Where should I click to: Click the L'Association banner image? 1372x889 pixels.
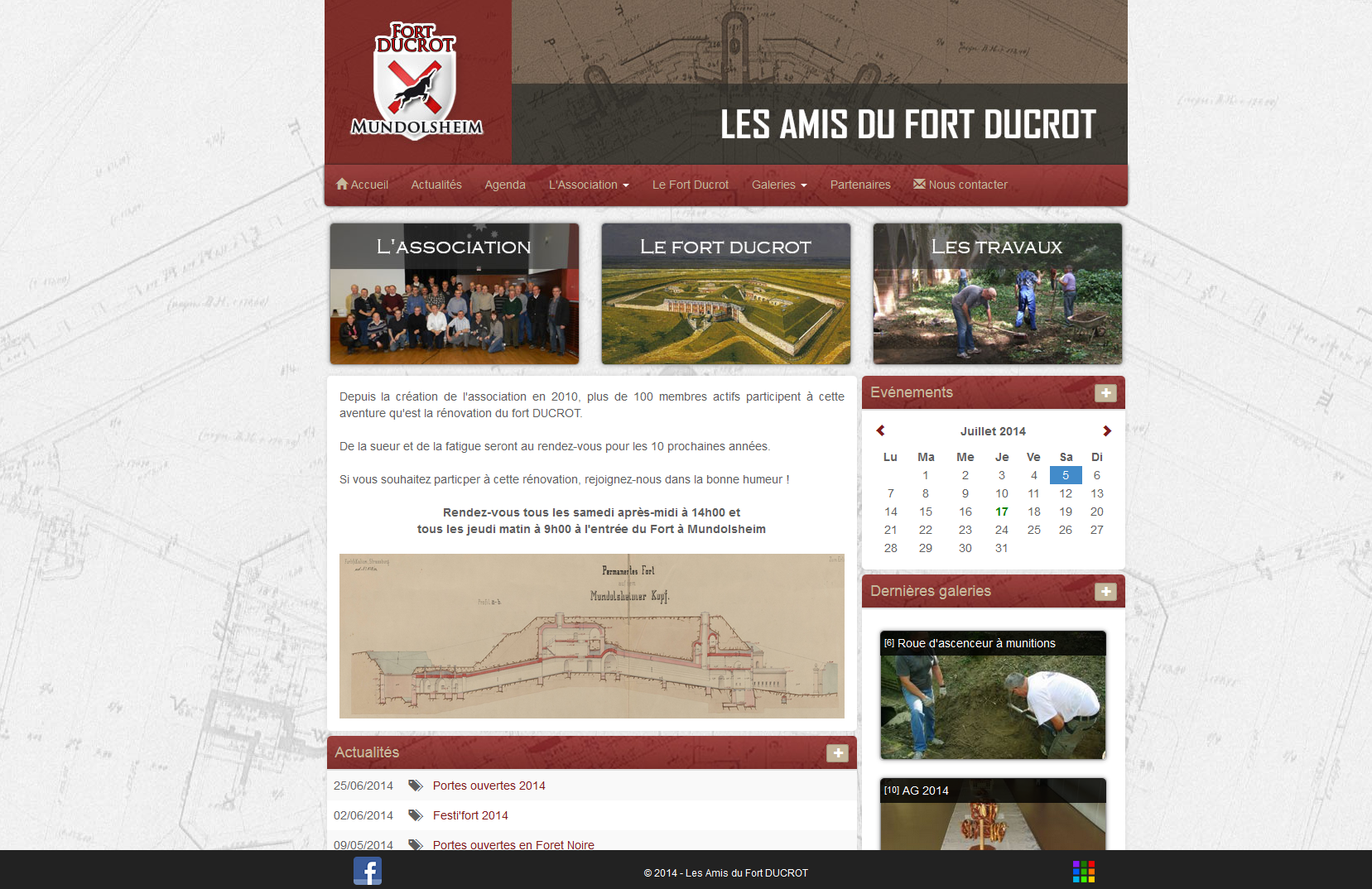click(x=455, y=294)
